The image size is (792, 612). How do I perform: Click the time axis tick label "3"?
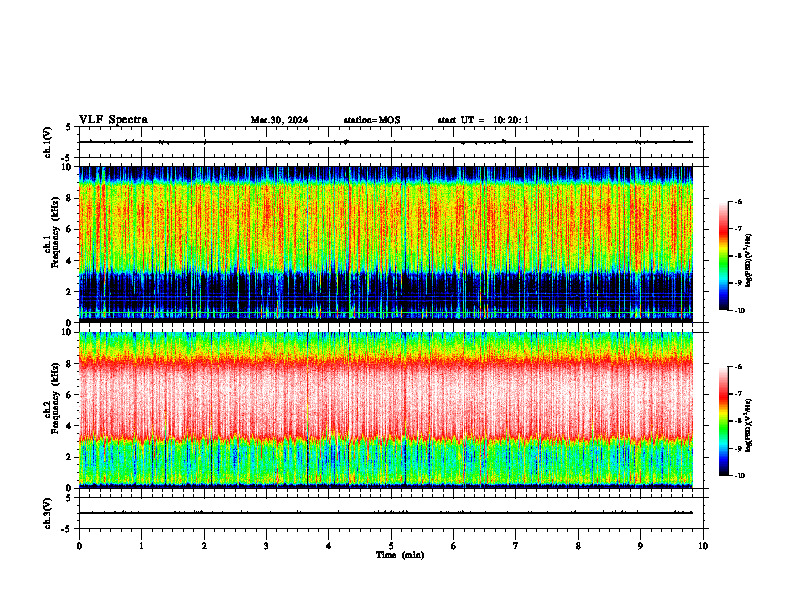point(266,546)
